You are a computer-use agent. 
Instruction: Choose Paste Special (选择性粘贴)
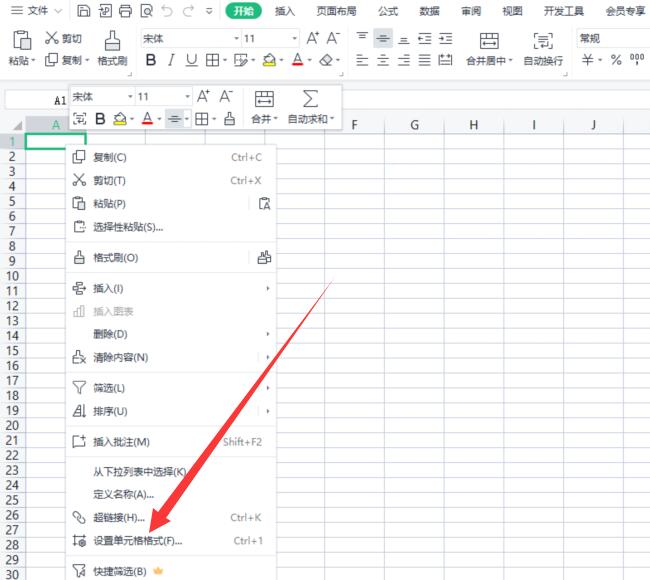[x=171, y=227]
